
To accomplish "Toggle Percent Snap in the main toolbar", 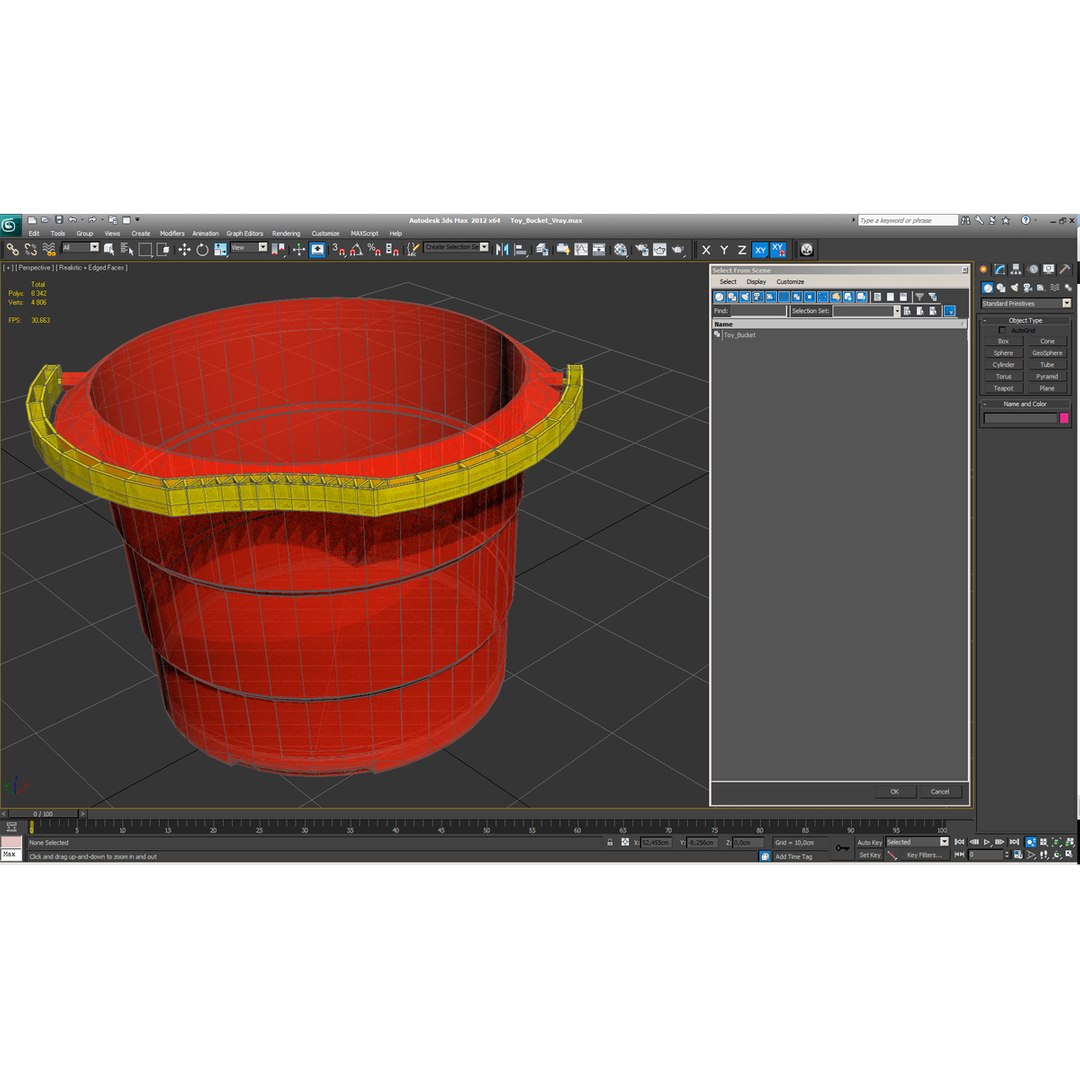I will [374, 249].
